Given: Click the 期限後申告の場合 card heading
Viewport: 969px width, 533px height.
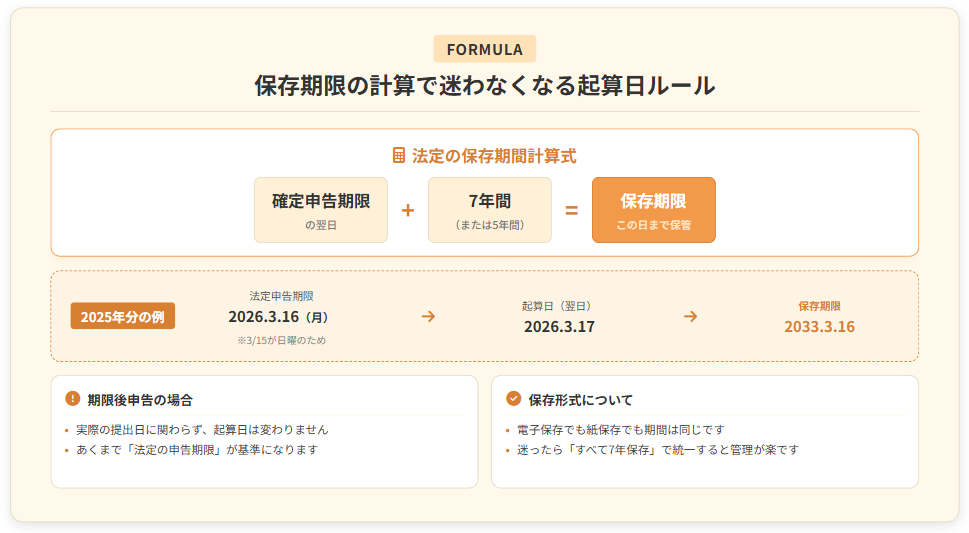Looking at the screenshot, I should 140,399.
